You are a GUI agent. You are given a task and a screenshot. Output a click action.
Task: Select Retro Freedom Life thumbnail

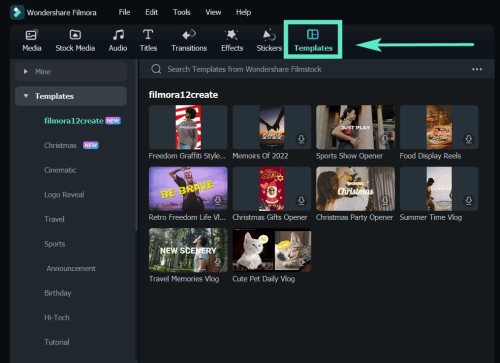coord(188,189)
